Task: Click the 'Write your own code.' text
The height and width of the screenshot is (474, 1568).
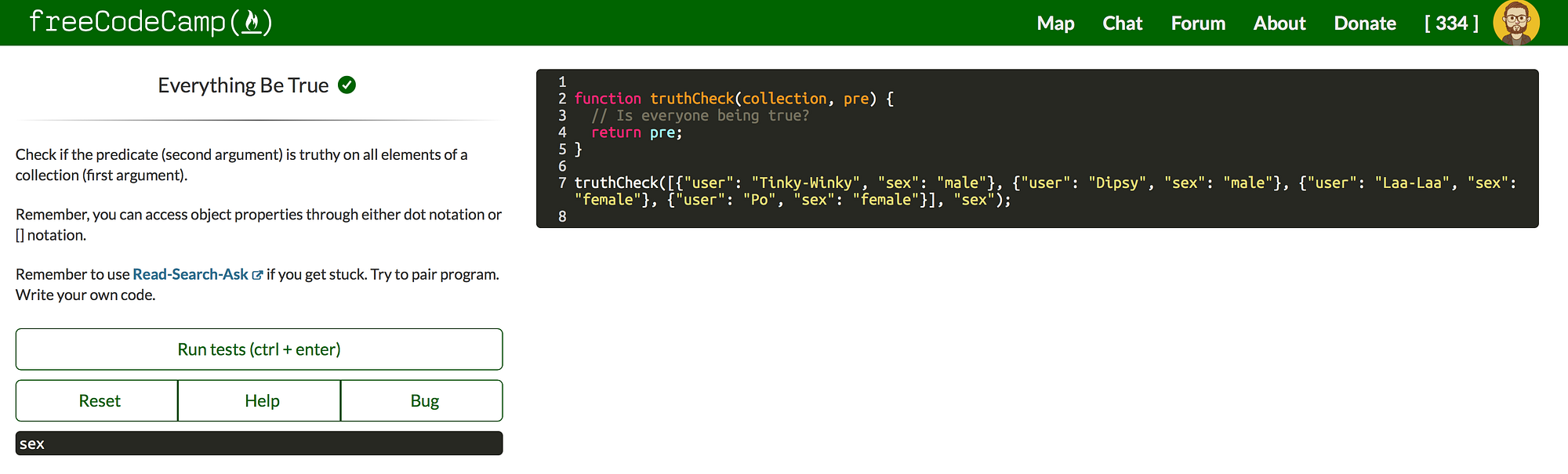Action: click(85, 295)
